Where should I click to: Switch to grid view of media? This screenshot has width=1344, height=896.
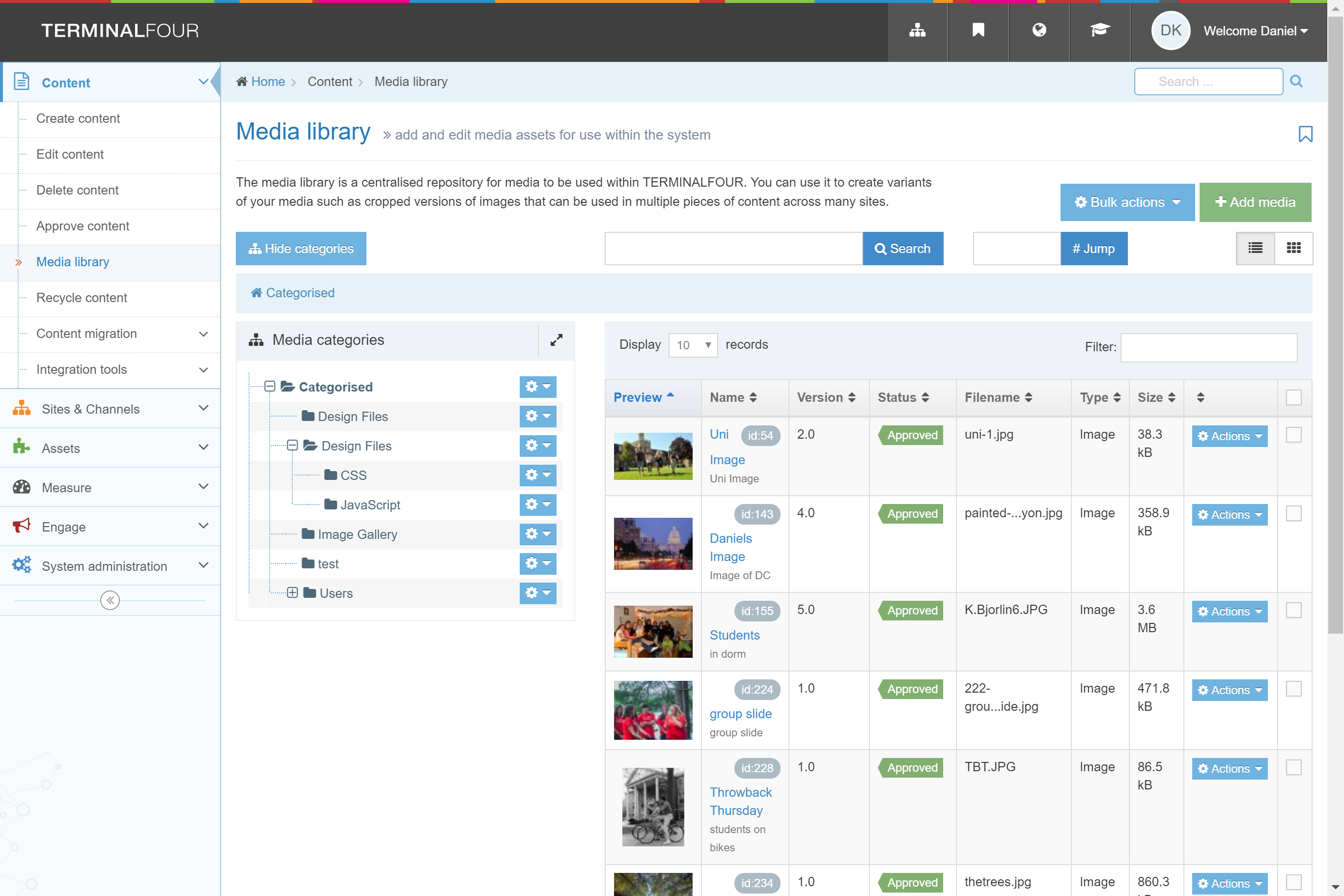[1293, 248]
